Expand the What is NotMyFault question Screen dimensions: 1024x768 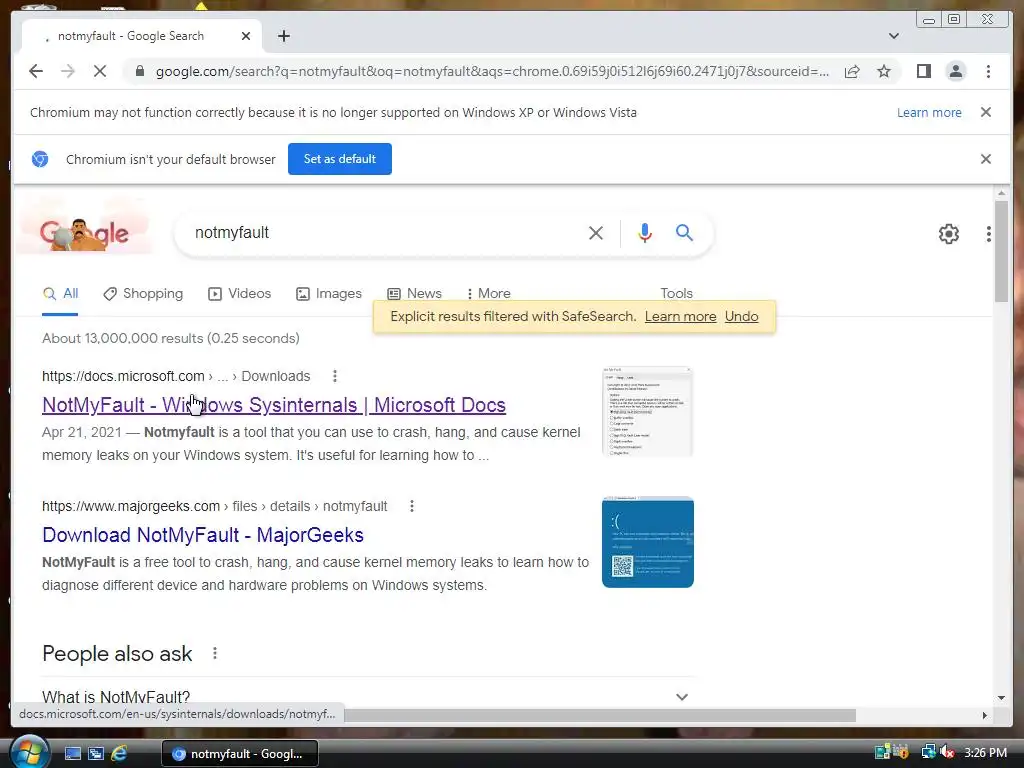[x=368, y=696]
